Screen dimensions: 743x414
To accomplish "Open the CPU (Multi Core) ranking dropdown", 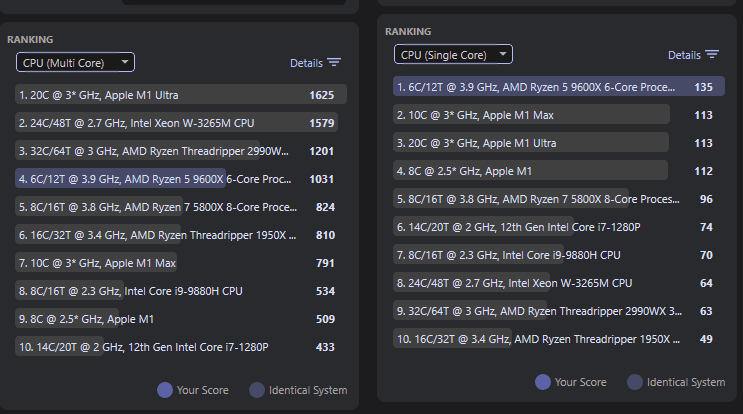I will click(75, 63).
